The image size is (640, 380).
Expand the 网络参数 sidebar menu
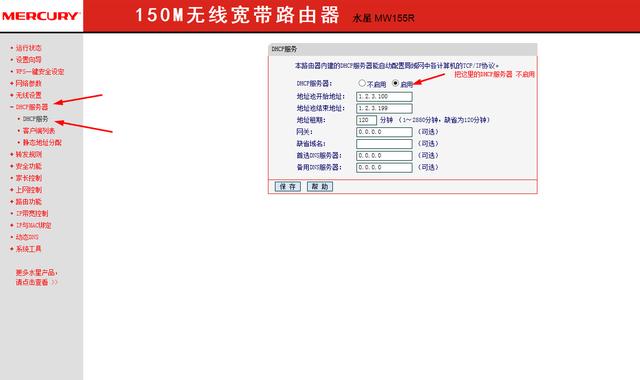28,83
